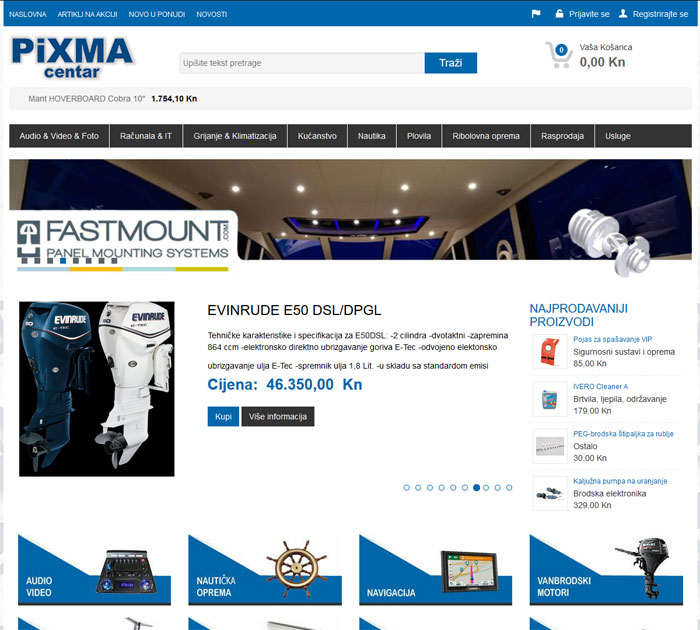Open EVINRUDE E50 DSL/DPGL title
The image size is (700, 630).
click(x=294, y=310)
